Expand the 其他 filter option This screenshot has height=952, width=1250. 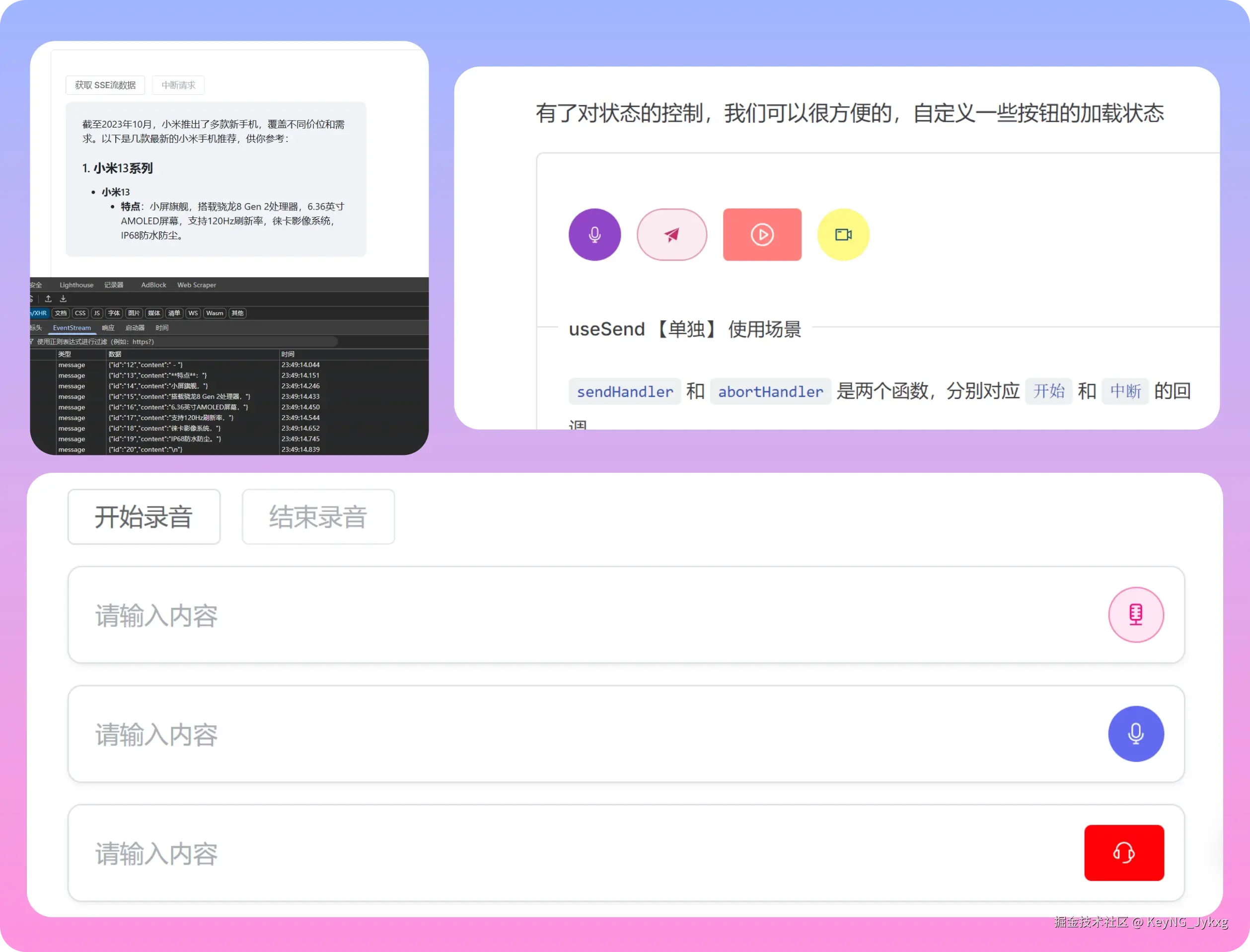point(237,313)
